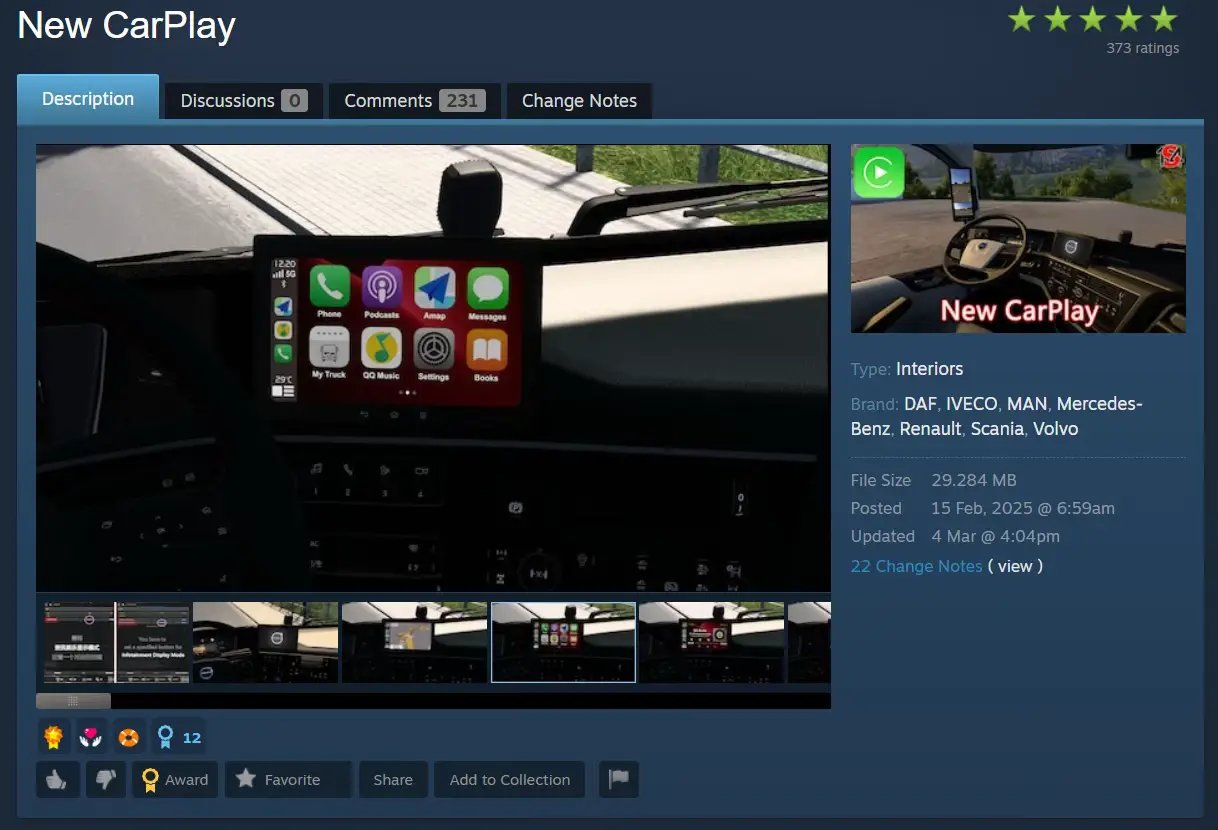Click the thumbnail strip horizontal scrollbar handle

(x=73, y=701)
